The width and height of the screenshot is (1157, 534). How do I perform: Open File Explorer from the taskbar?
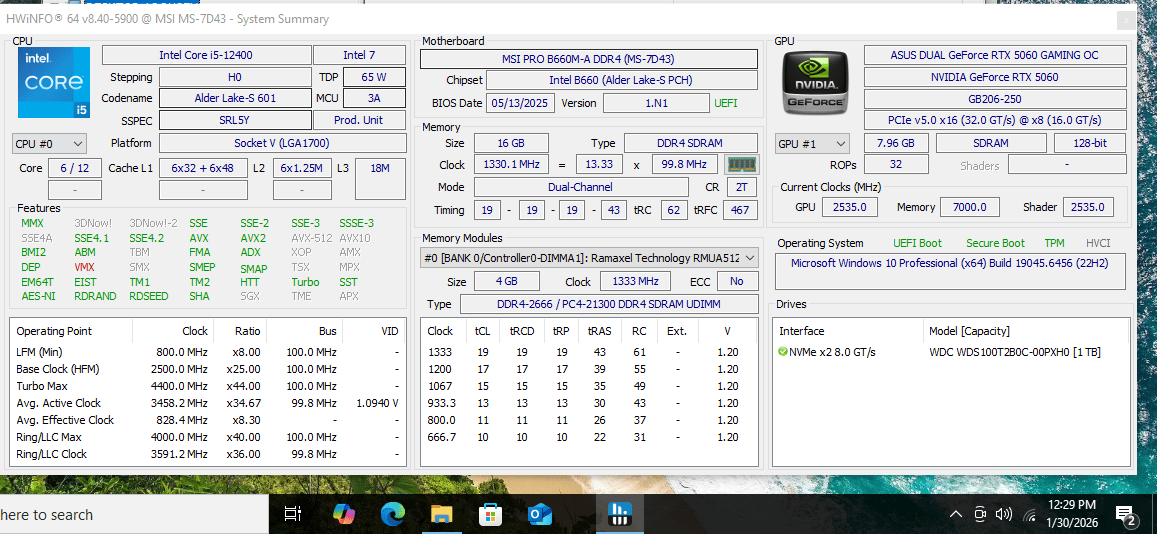tap(441, 514)
